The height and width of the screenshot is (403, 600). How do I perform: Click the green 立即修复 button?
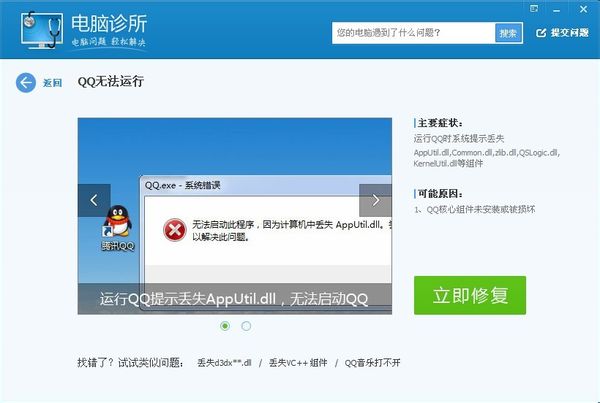click(x=470, y=295)
